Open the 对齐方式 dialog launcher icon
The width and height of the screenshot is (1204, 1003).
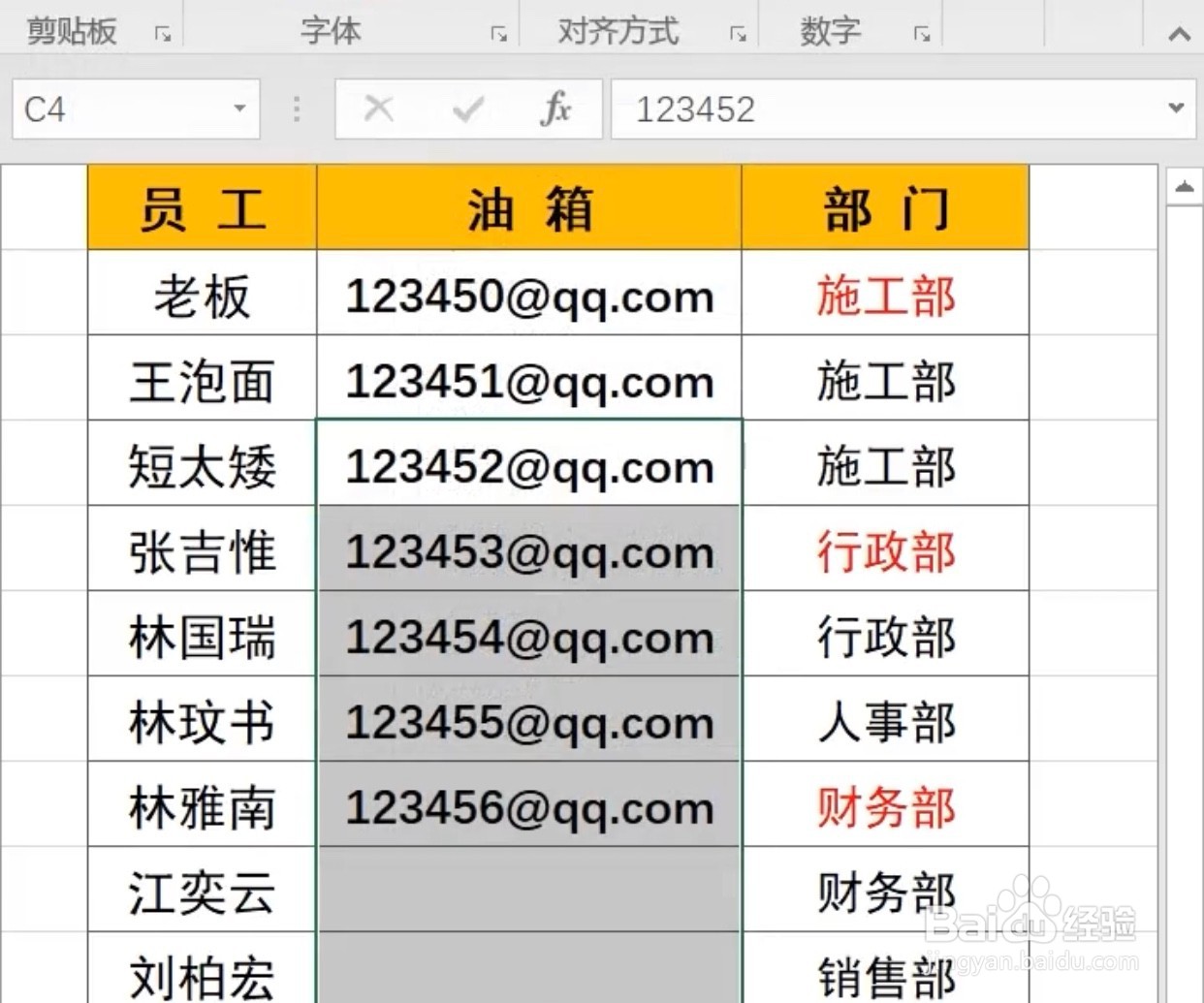(x=740, y=30)
